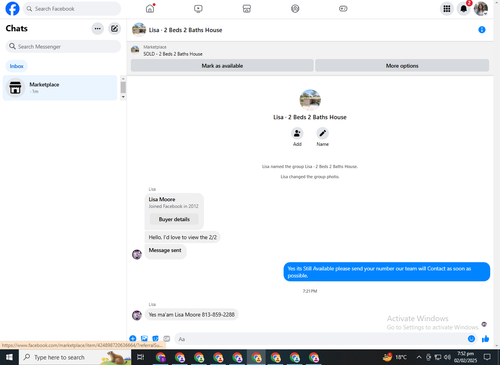This screenshot has width=500, height=365.
Task: Open Buyer details for Lisa Moore
Action: (x=174, y=219)
